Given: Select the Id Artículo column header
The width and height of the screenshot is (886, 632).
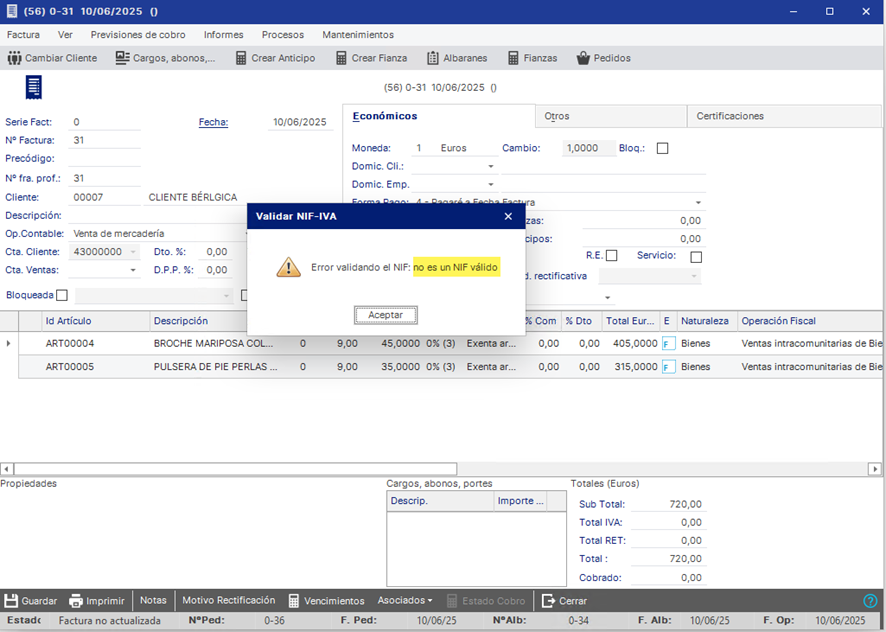Looking at the screenshot, I should [x=94, y=321].
